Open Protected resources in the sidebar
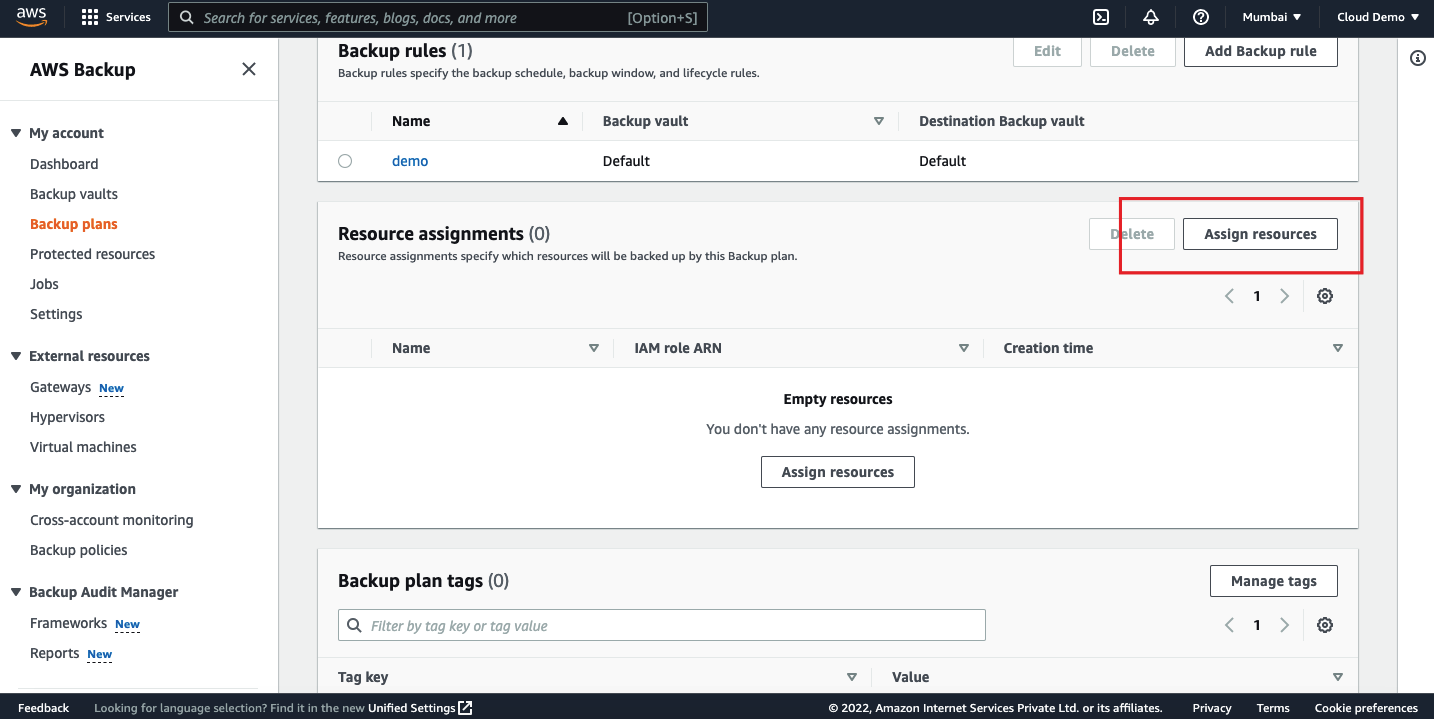 [92, 254]
